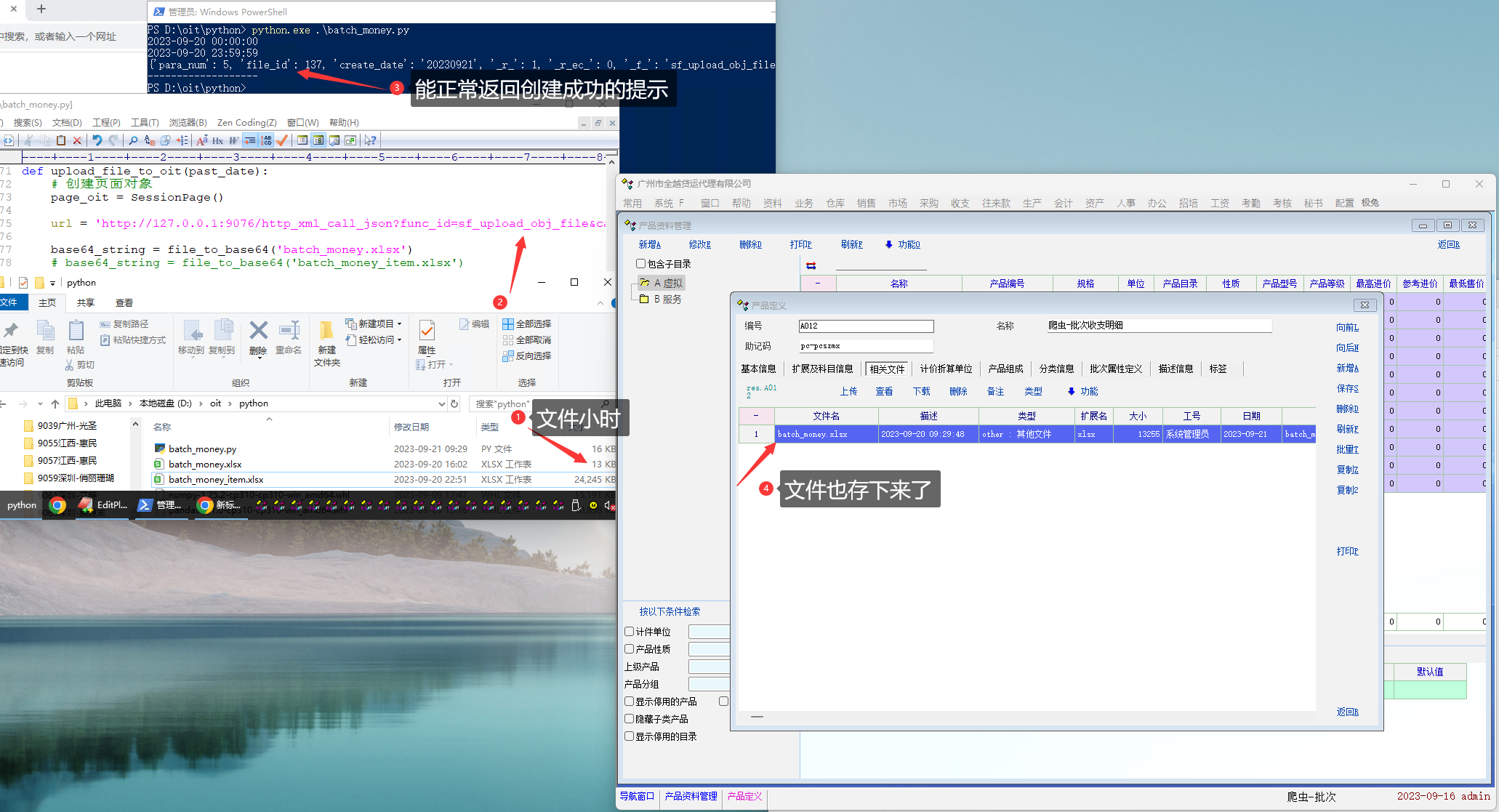The width and height of the screenshot is (1499, 812).
Task: Enable the 显示停用的产品 checkbox
Action: pyautogui.click(x=630, y=702)
